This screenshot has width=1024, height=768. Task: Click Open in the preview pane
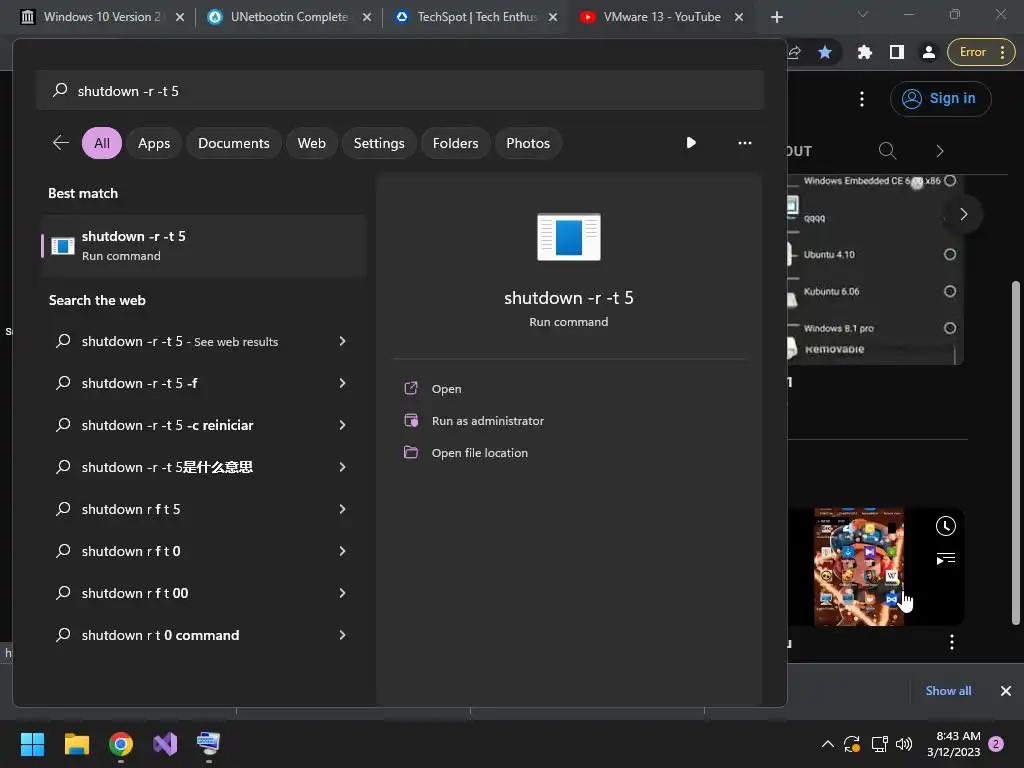447,389
